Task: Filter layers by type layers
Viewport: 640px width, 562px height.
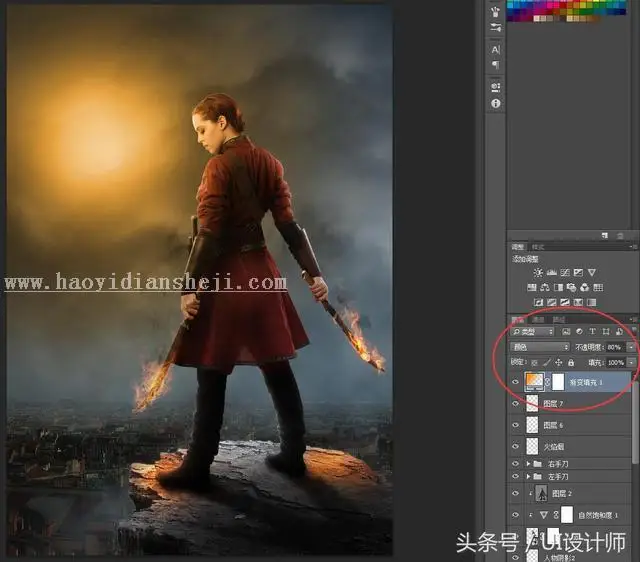Action: point(593,331)
